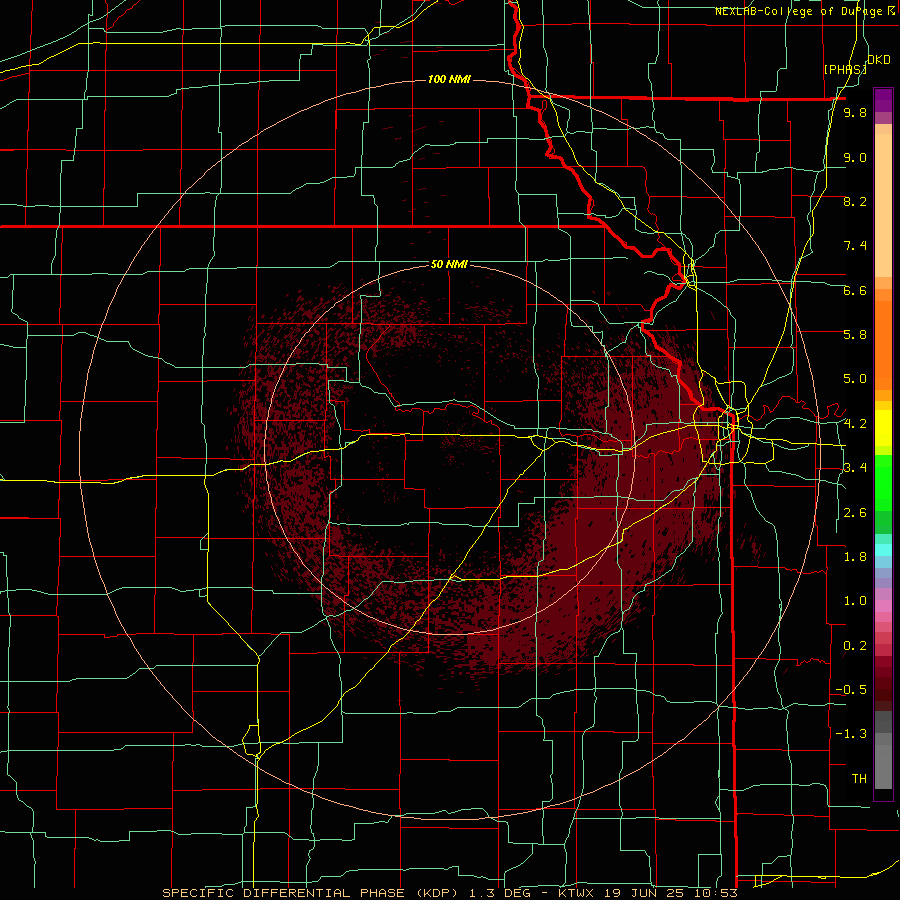900x900 pixels.
Task: Click the 50 NMI range ring label
Action: tap(449, 264)
